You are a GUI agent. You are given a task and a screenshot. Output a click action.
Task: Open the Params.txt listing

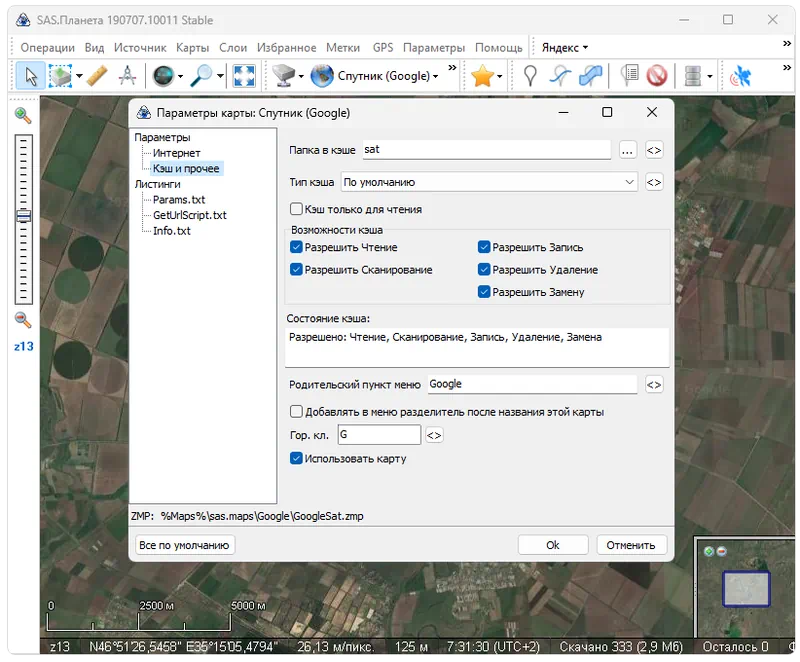coord(179,199)
